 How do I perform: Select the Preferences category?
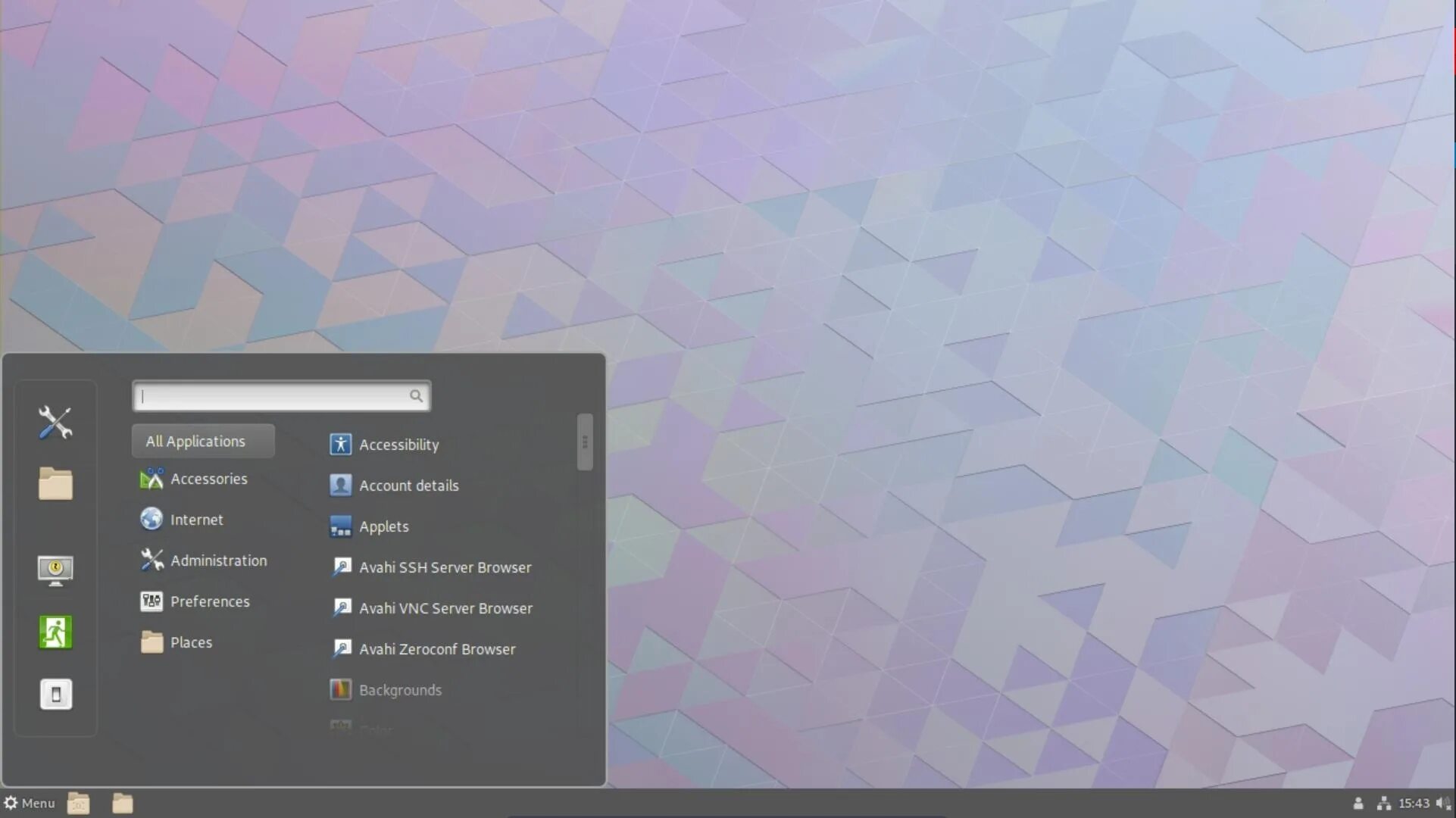[210, 601]
